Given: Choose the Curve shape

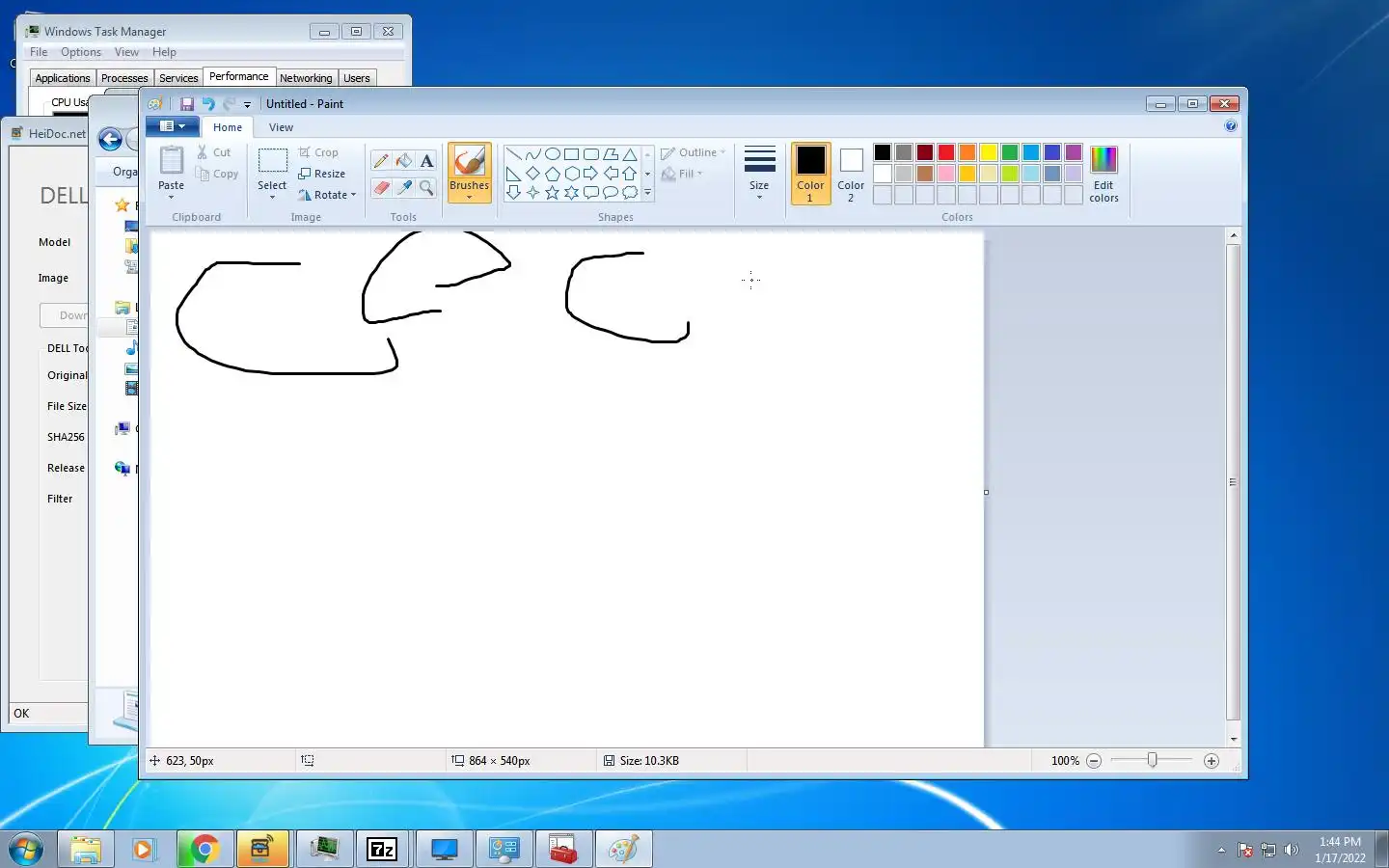Looking at the screenshot, I should pos(532,154).
